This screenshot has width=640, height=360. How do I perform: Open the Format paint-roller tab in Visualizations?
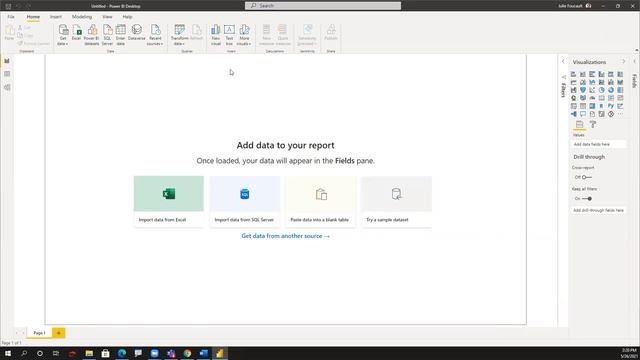593,125
